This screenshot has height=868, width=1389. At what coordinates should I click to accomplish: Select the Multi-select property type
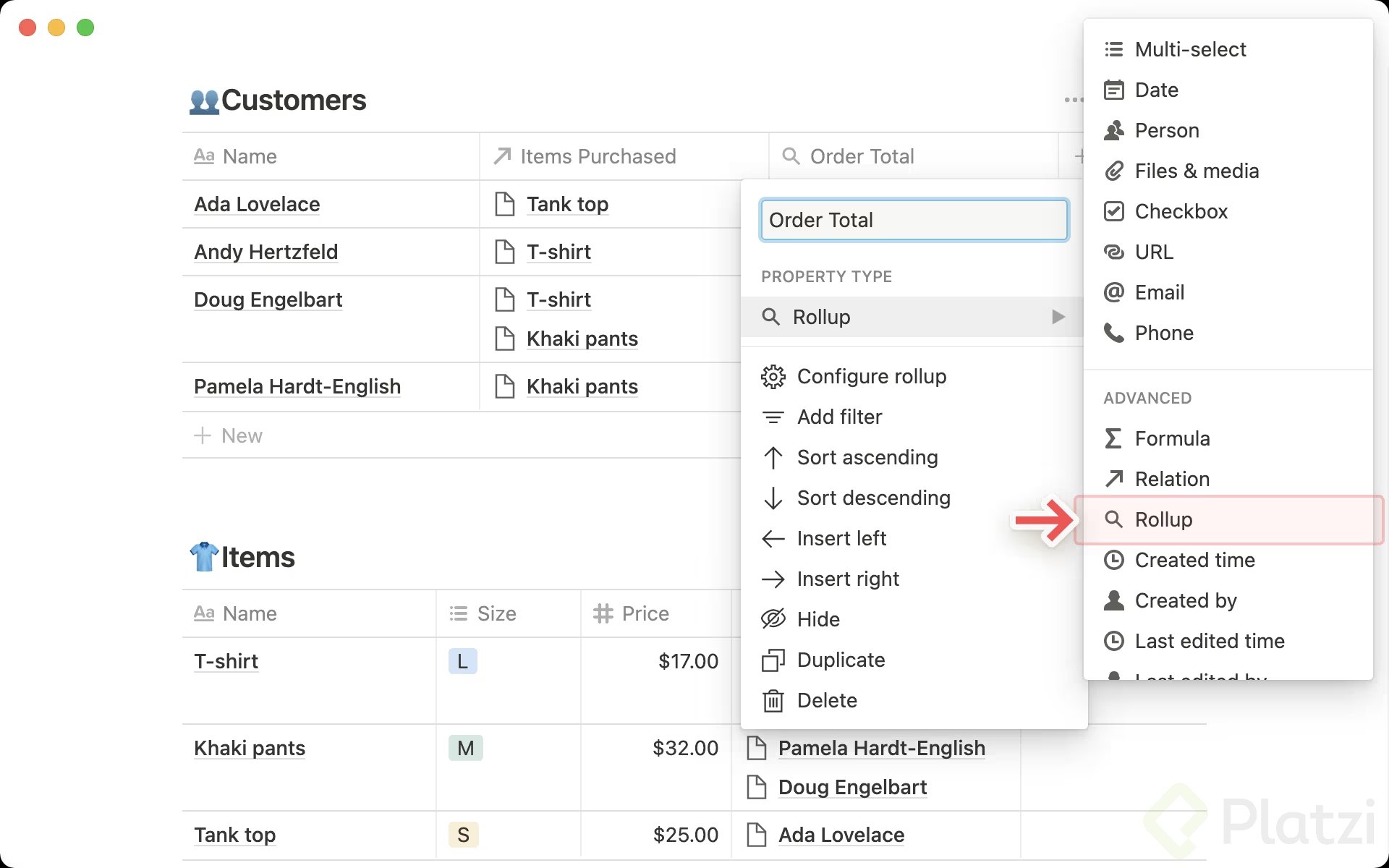(x=1190, y=49)
